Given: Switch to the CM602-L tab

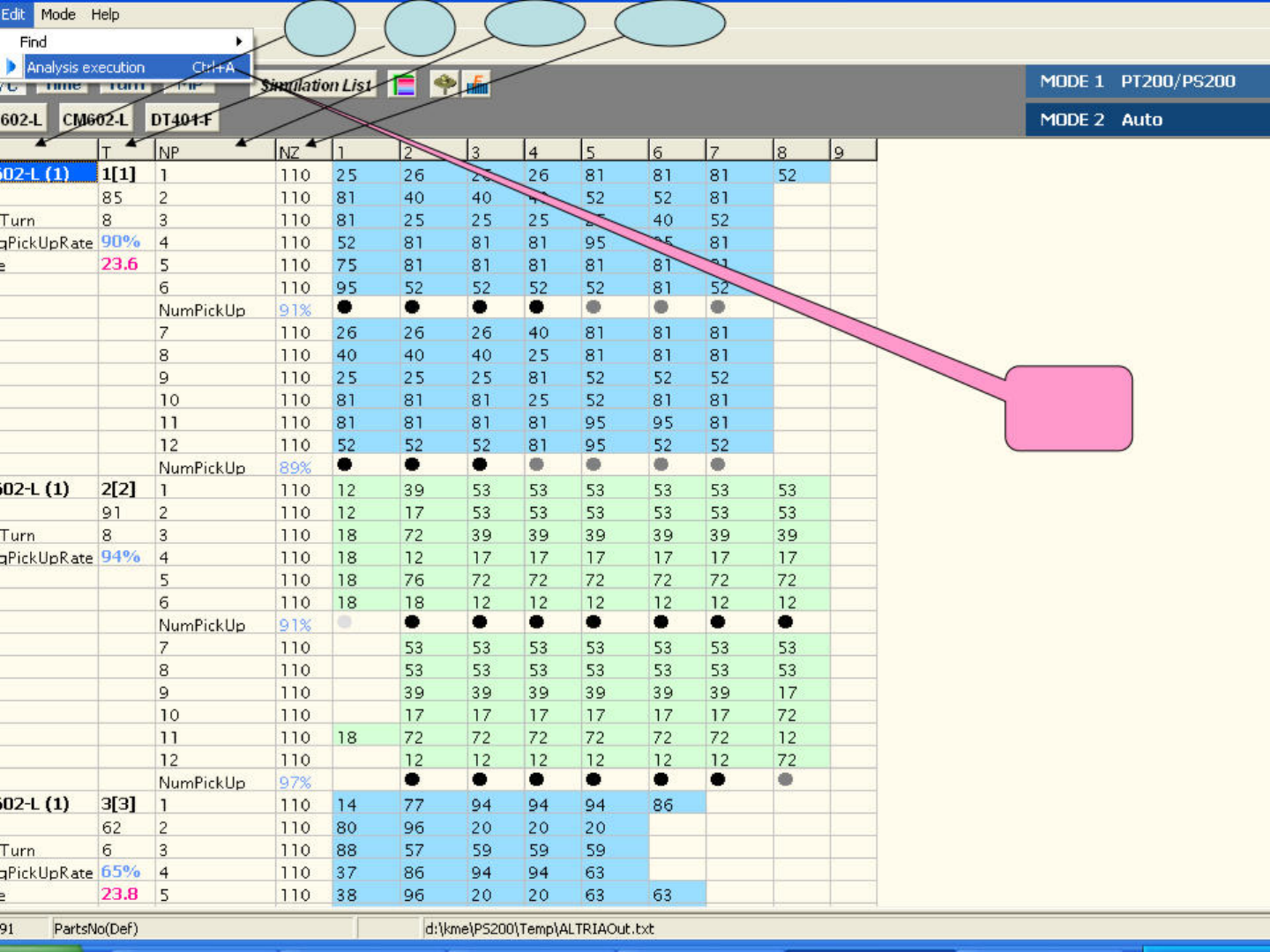Looking at the screenshot, I should 95,119.
